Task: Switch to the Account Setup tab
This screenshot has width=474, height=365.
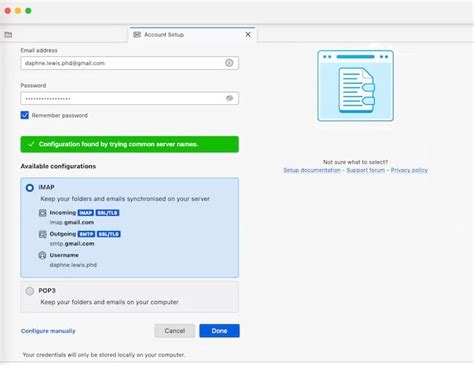Action: click(193, 35)
